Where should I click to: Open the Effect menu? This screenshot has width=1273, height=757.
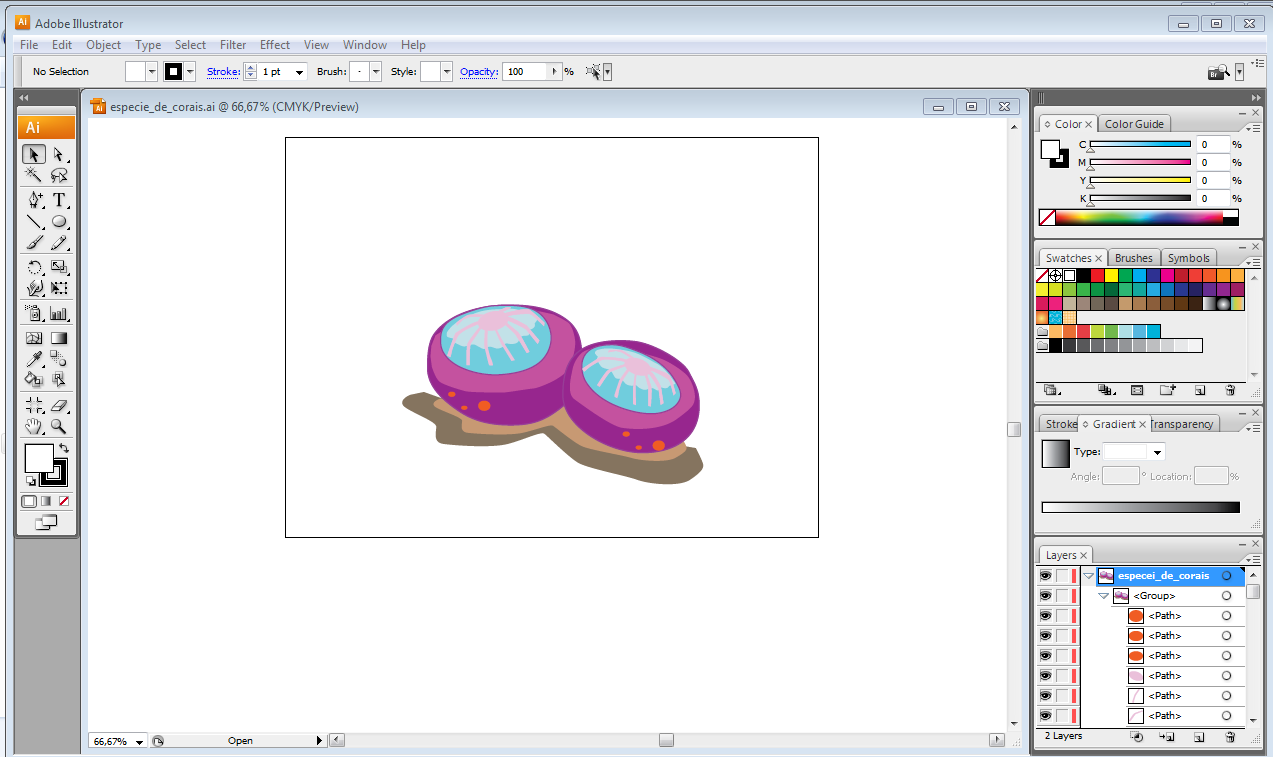[x=274, y=45]
